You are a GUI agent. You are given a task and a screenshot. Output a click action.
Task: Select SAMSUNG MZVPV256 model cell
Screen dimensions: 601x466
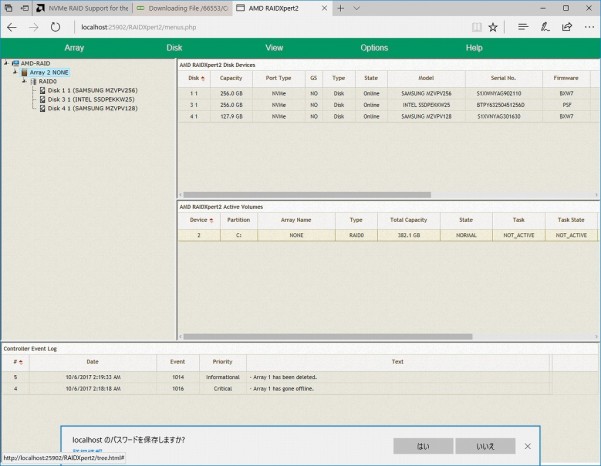(x=426, y=94)
